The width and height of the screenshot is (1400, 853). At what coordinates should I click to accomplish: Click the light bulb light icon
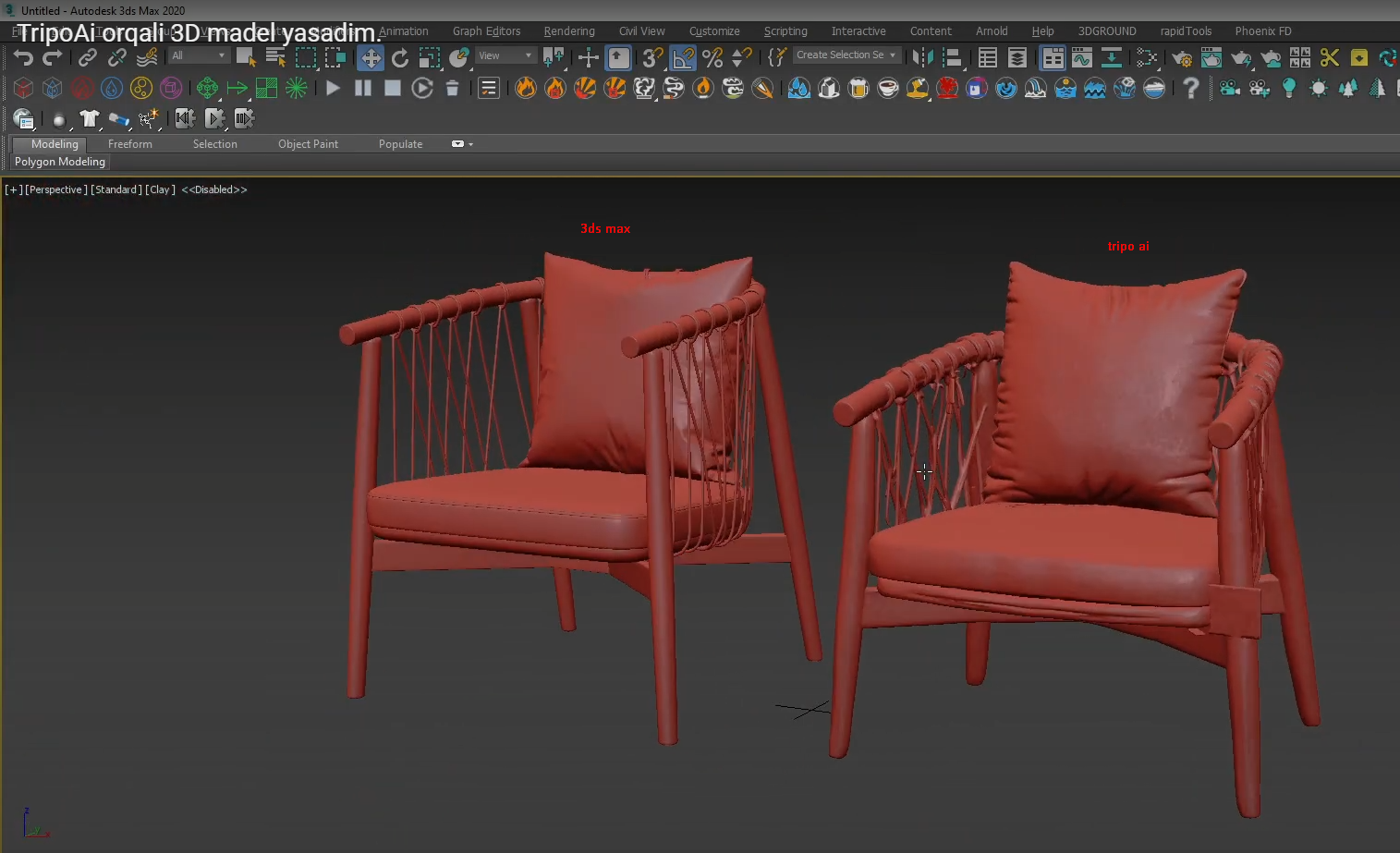1289,88
